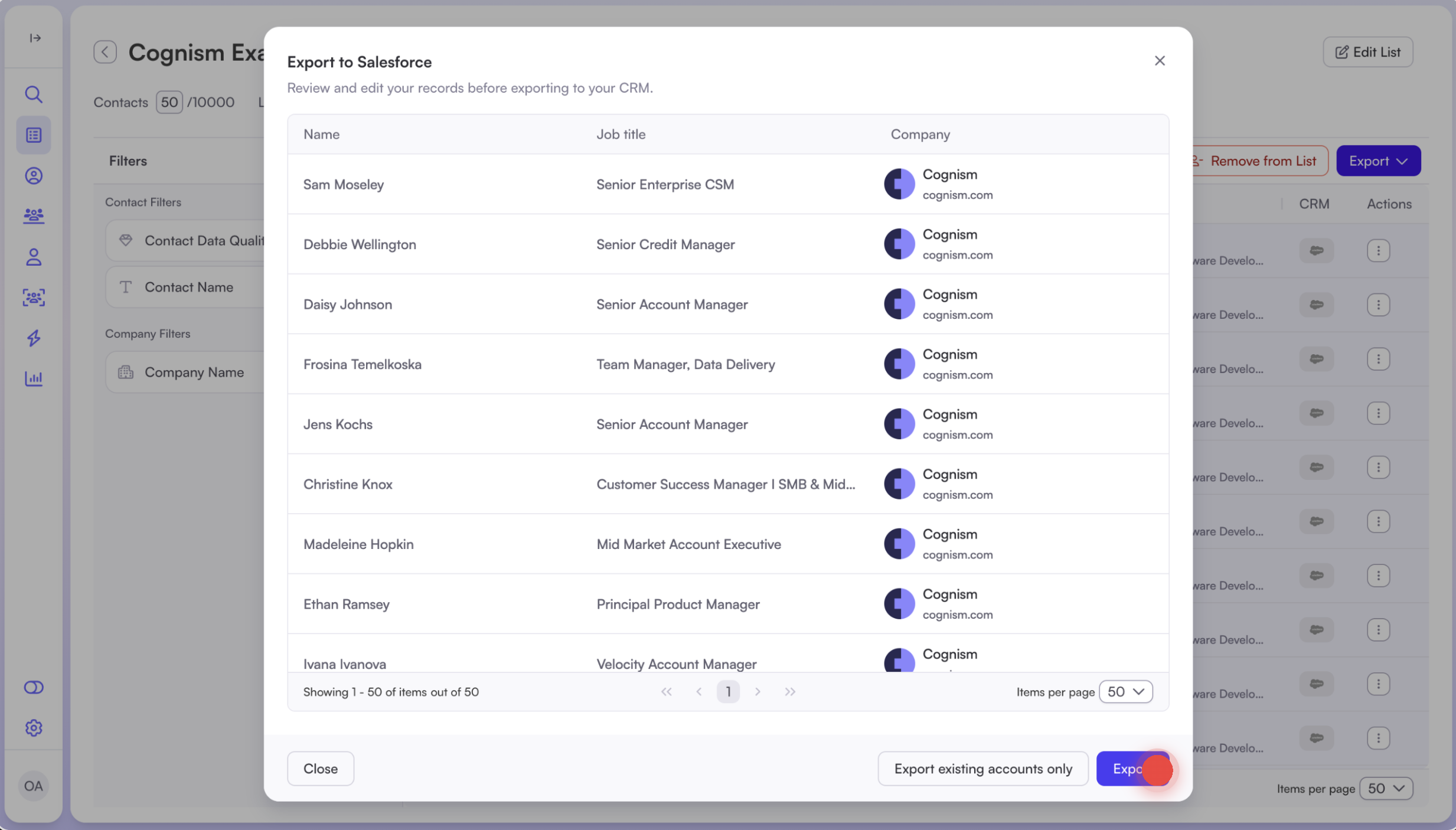Click the Edit List button

pos(1367,52)
